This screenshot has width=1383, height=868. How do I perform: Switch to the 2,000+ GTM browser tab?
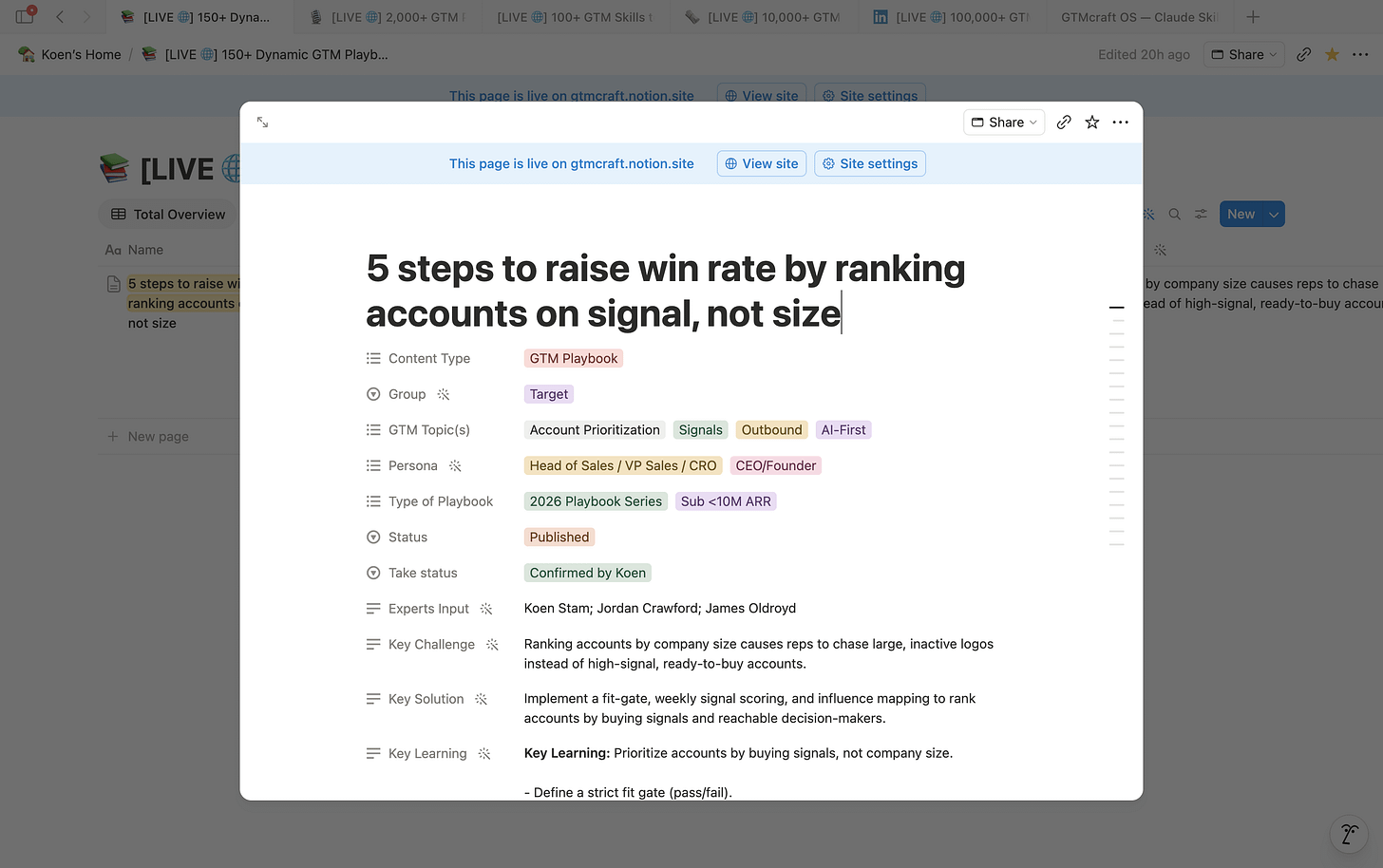(x=388, y=17)
